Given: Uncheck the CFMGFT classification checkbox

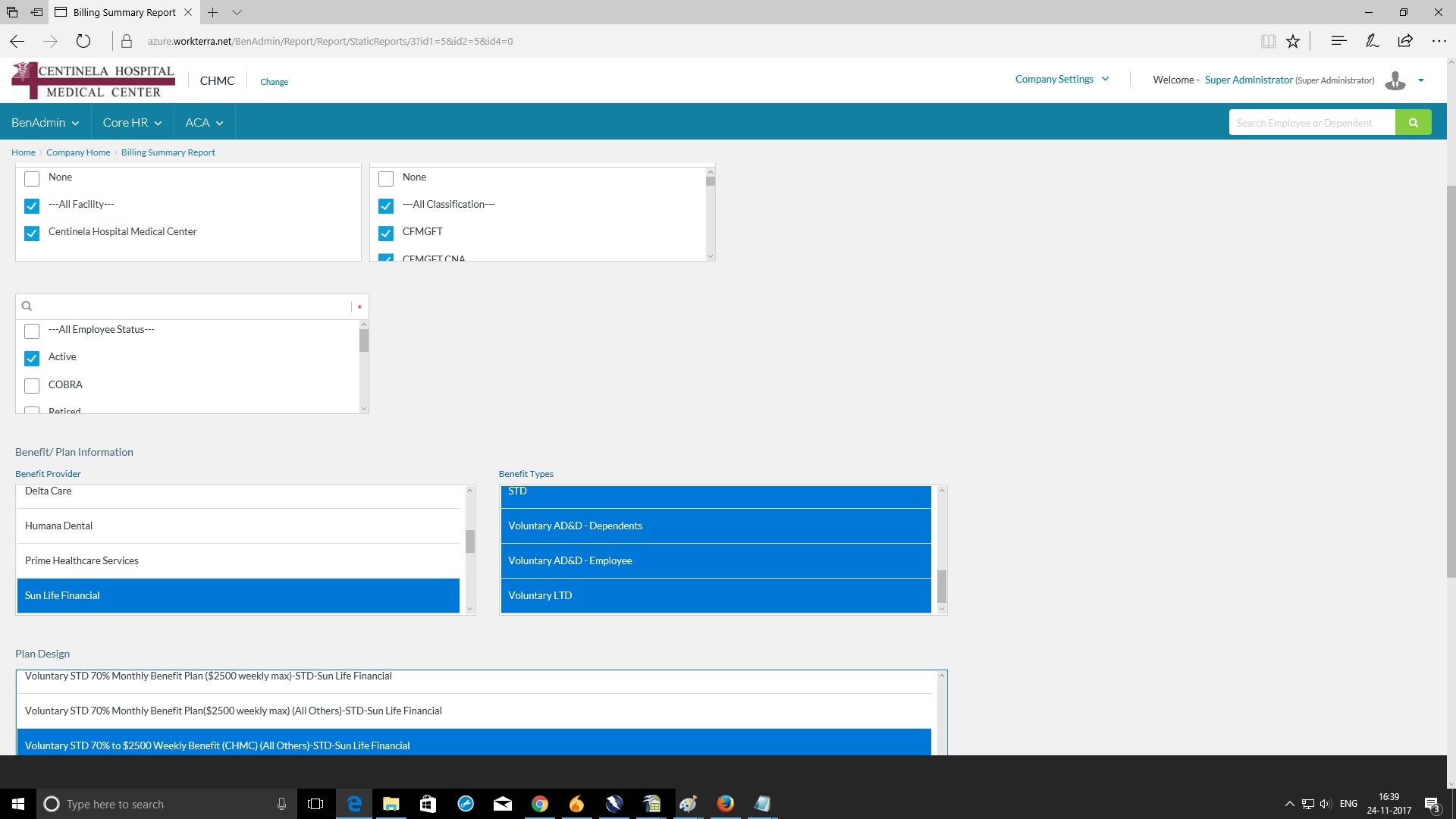Looking at the screenshot, I should click(386, 233).
